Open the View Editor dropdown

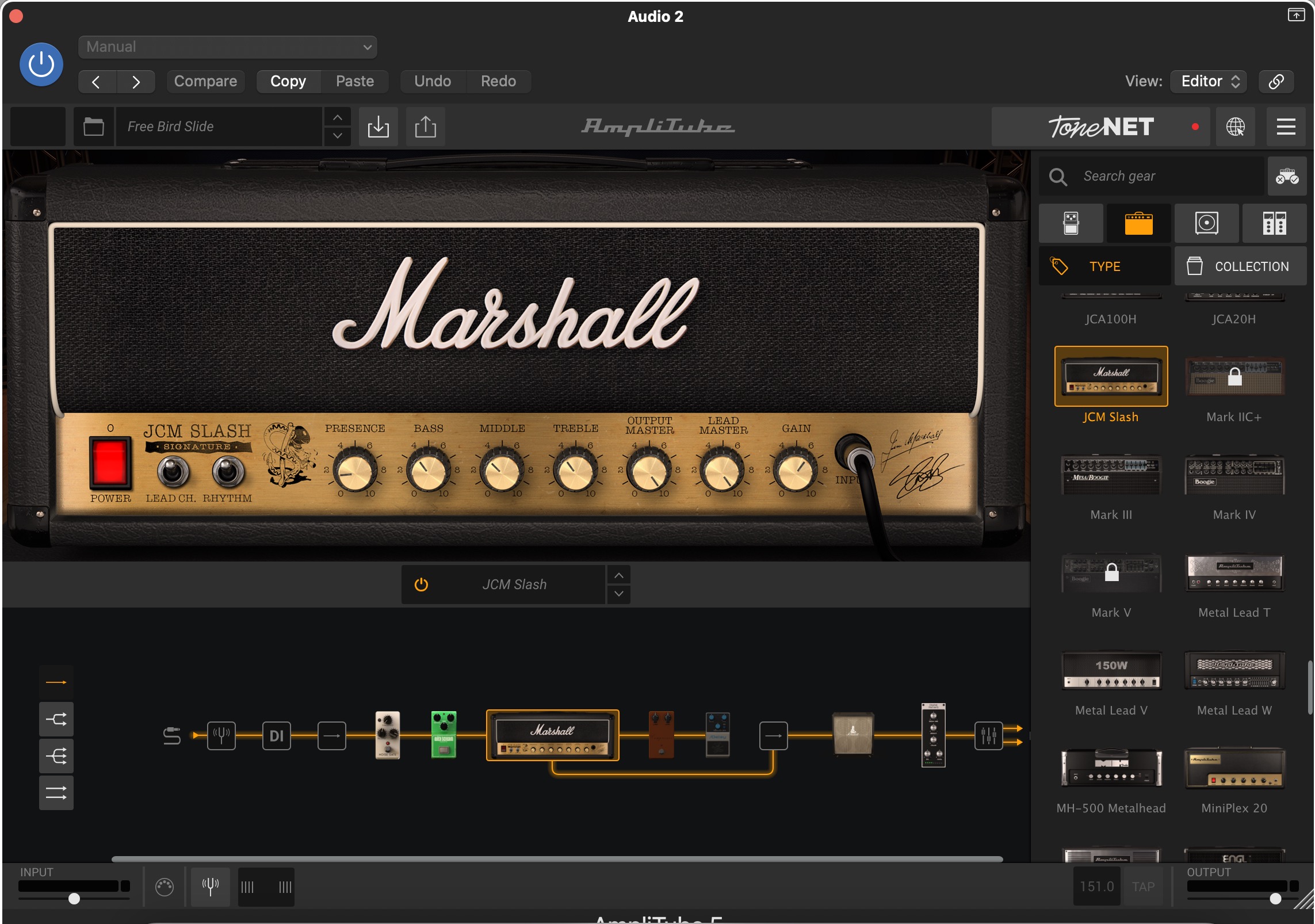click(1209, 82)
